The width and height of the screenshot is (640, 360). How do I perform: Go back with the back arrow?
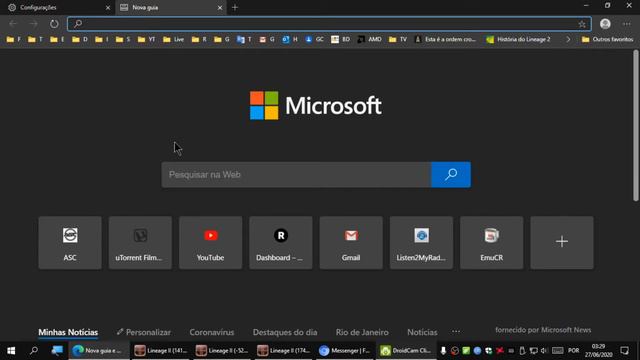click(x=13, y=24)
